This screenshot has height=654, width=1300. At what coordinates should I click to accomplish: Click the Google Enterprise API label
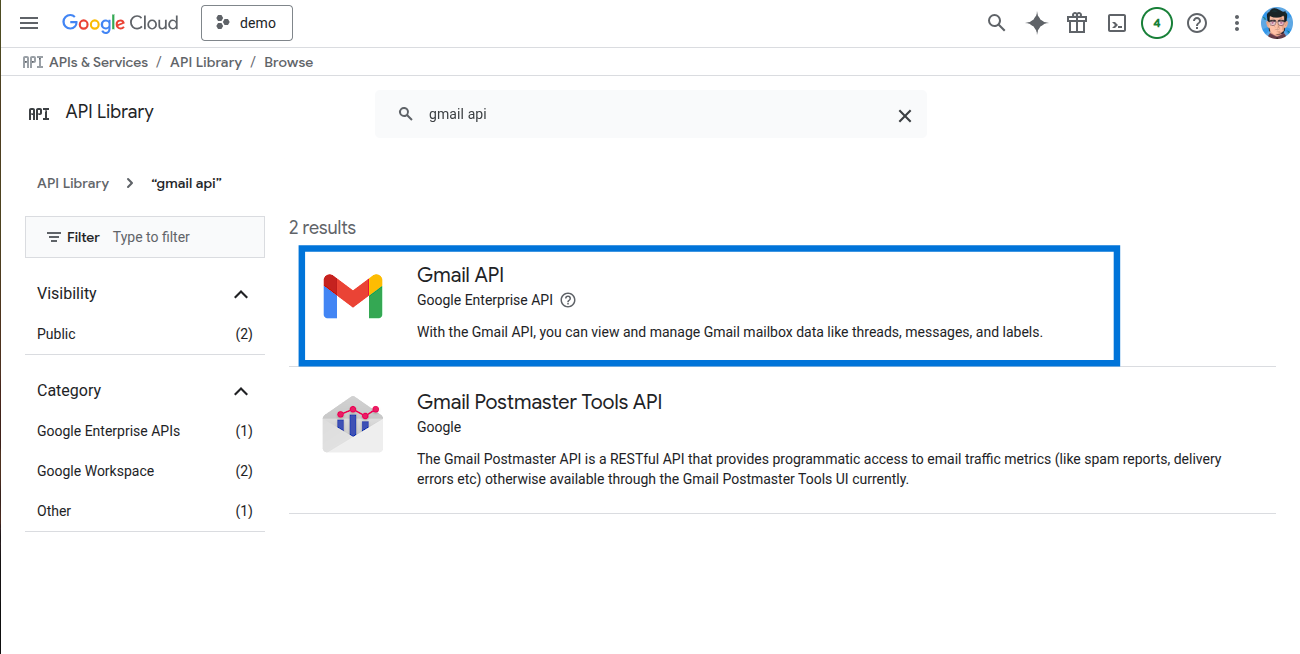(485, 300)
